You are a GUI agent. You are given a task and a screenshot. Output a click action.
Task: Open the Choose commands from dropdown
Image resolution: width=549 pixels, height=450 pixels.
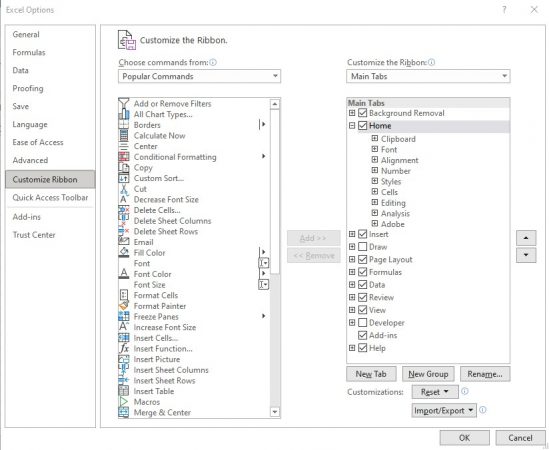click(199, 76)
